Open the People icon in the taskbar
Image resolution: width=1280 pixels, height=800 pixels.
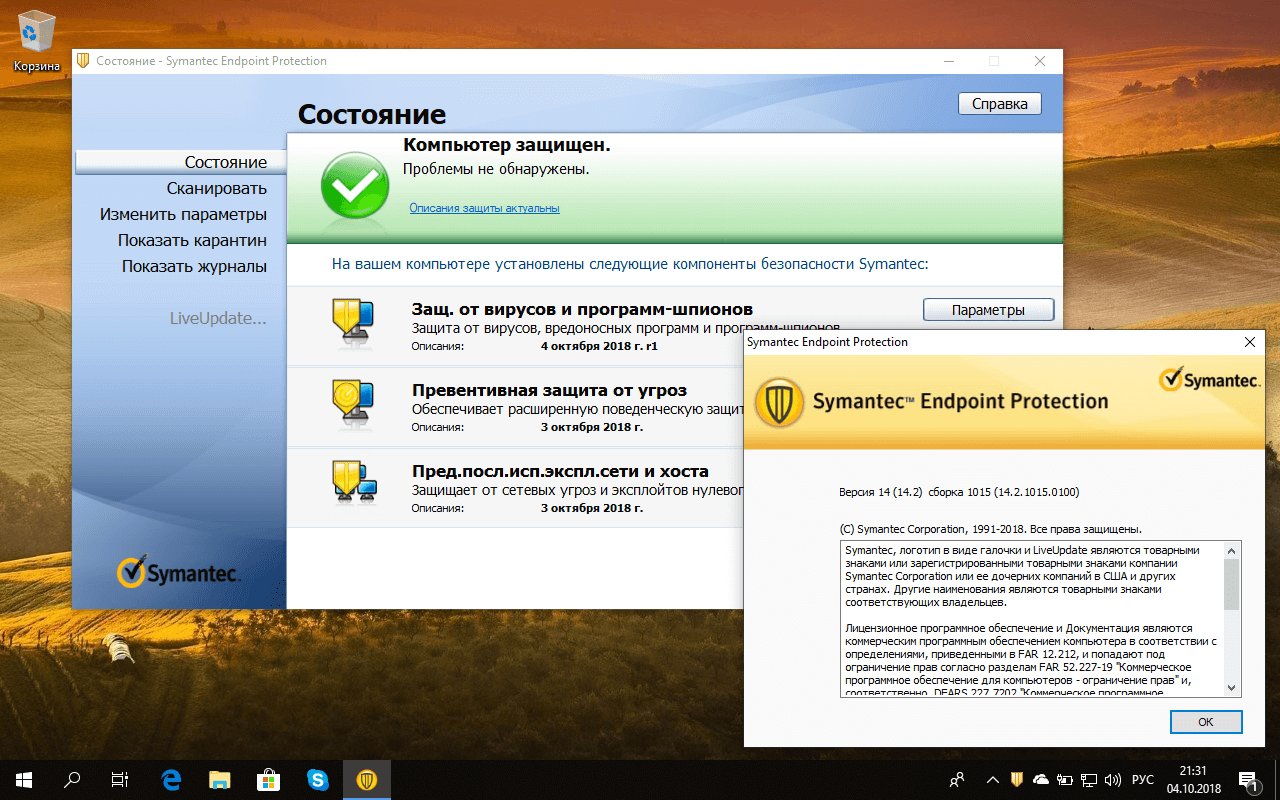click(958, 779)
